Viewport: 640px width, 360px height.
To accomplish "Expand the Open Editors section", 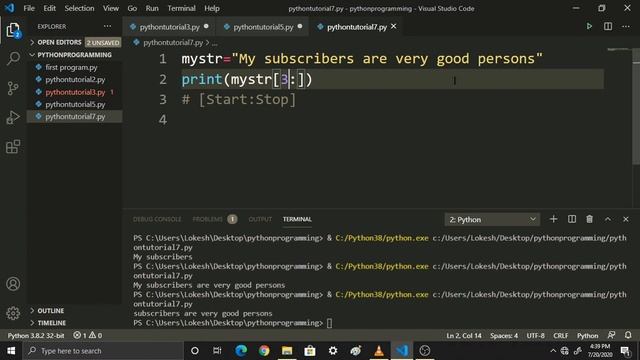I will point(75,42).
